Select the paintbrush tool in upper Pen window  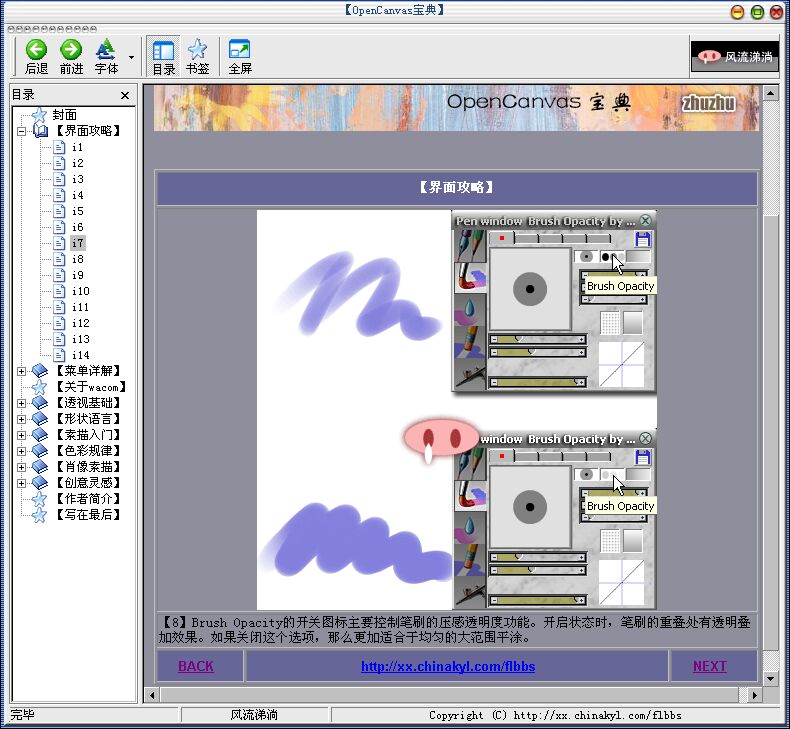[470, 278]
